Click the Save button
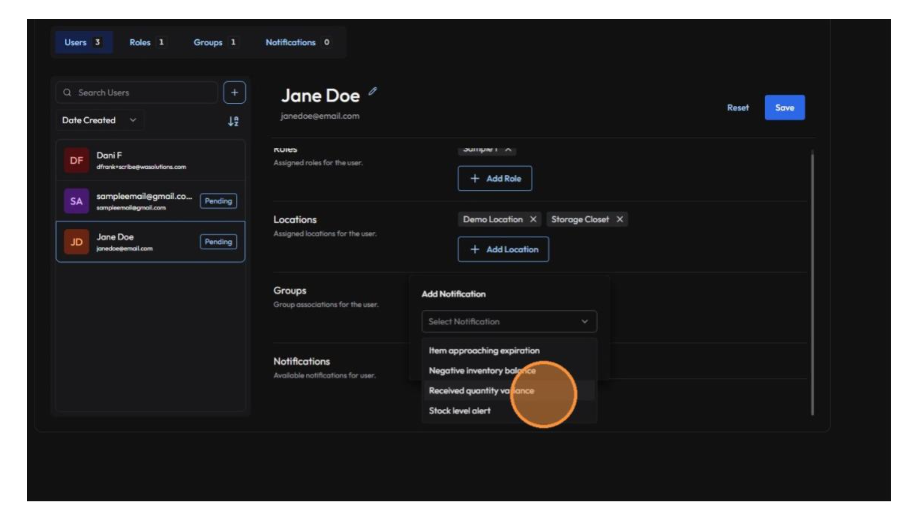The image size is (920, 512). click(784, 108)
